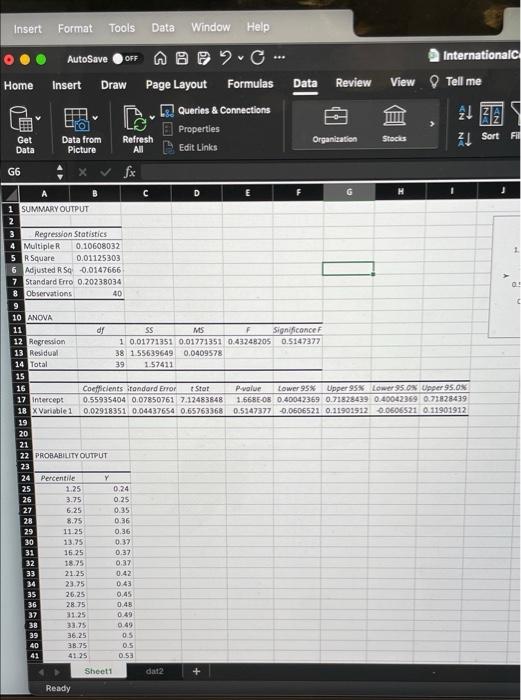Click the SUMMARY OUTPUT cell

[55, 209]
